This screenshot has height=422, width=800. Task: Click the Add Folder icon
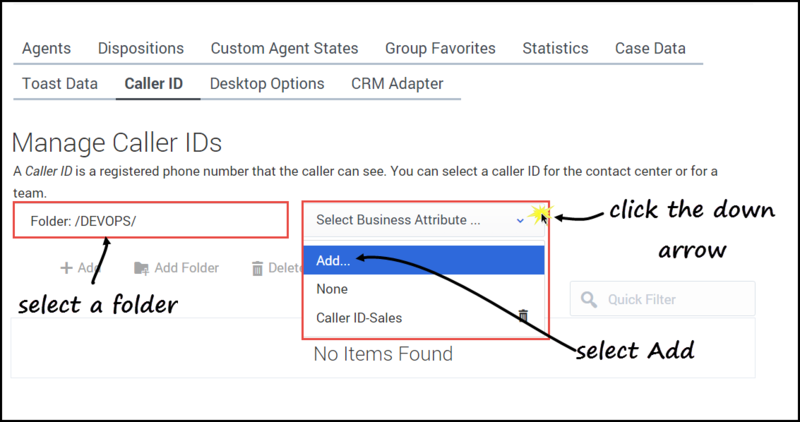tap(142, 268)
